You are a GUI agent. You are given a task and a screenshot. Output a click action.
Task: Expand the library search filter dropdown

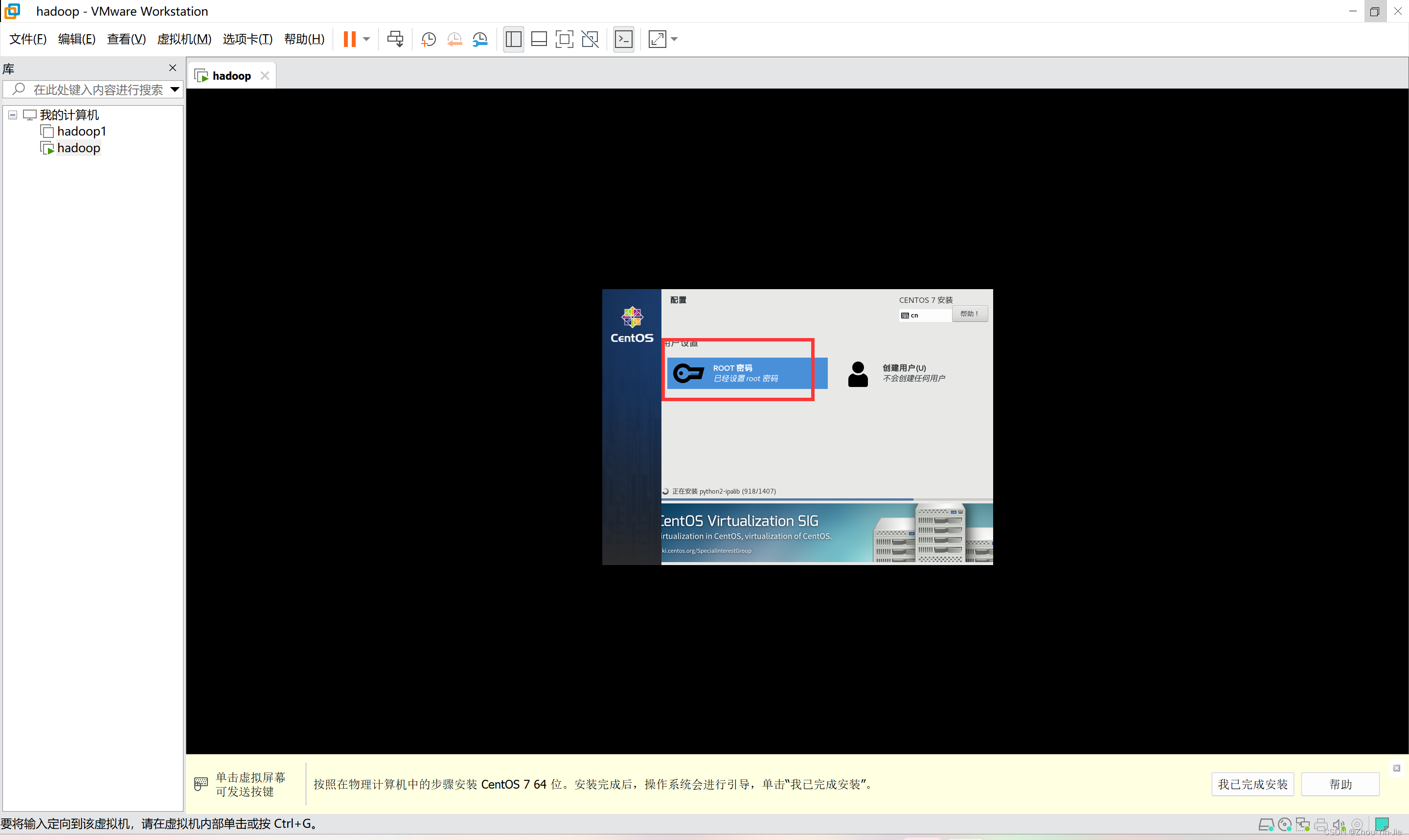pyautogui.click(x=175, y=90)
